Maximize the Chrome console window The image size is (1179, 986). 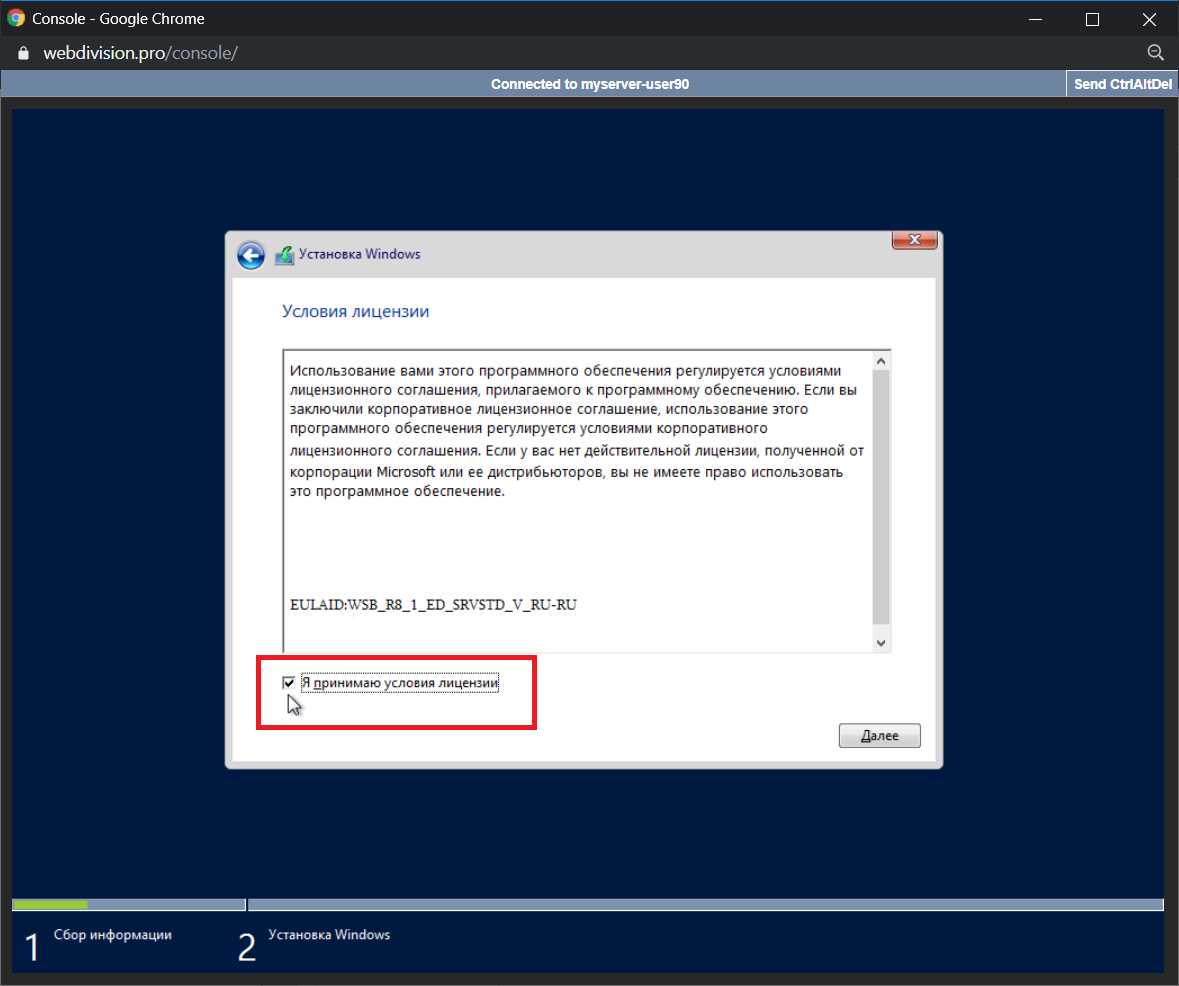pos(1092,19)
